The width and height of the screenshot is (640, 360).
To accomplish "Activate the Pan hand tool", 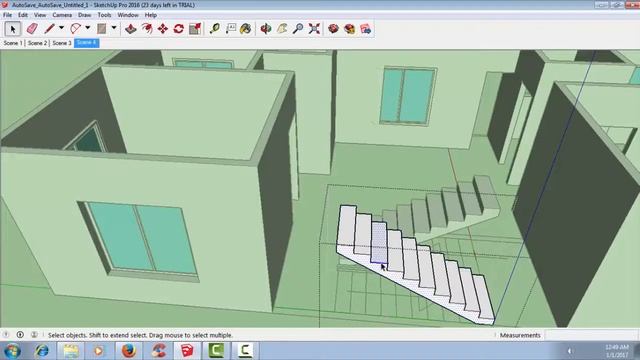I will click(282, 29).
